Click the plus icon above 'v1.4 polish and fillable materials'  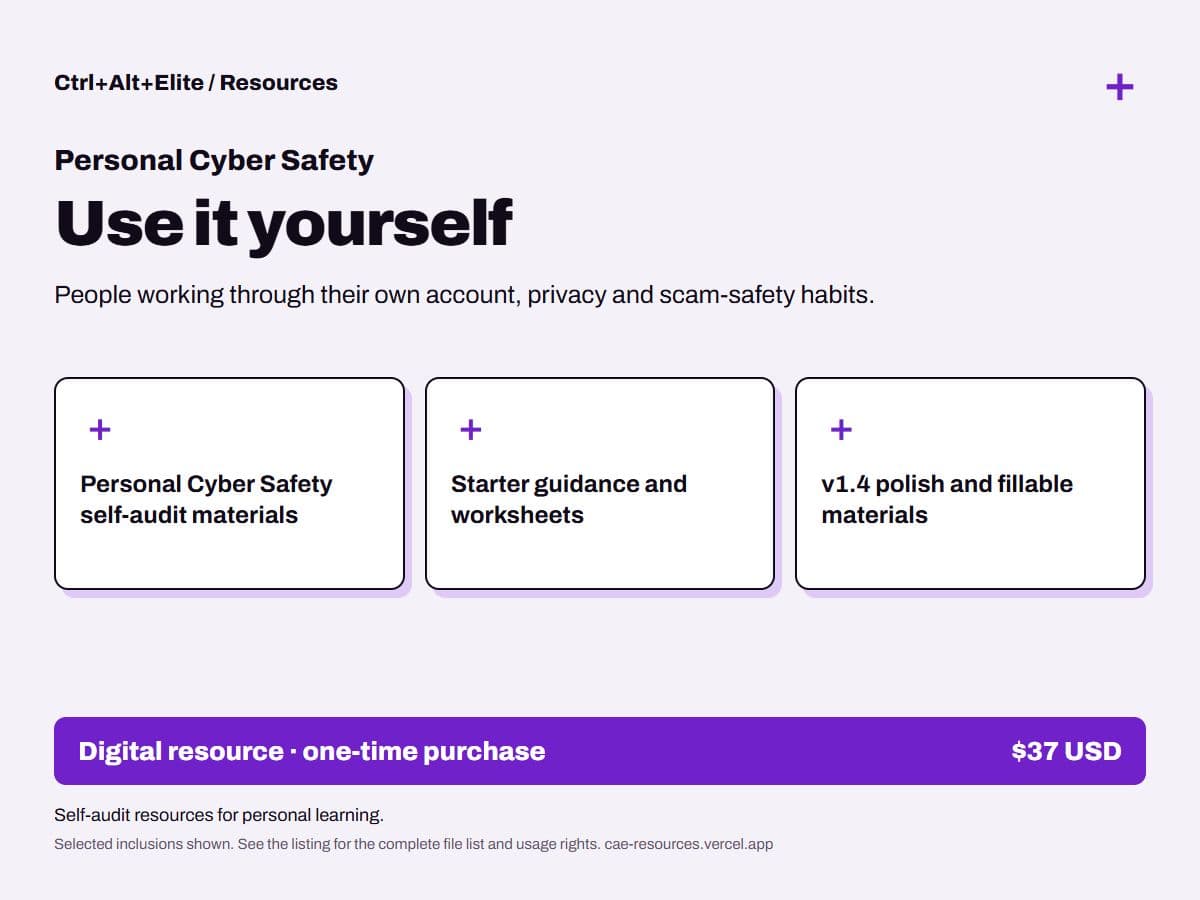tap(841, 429)
